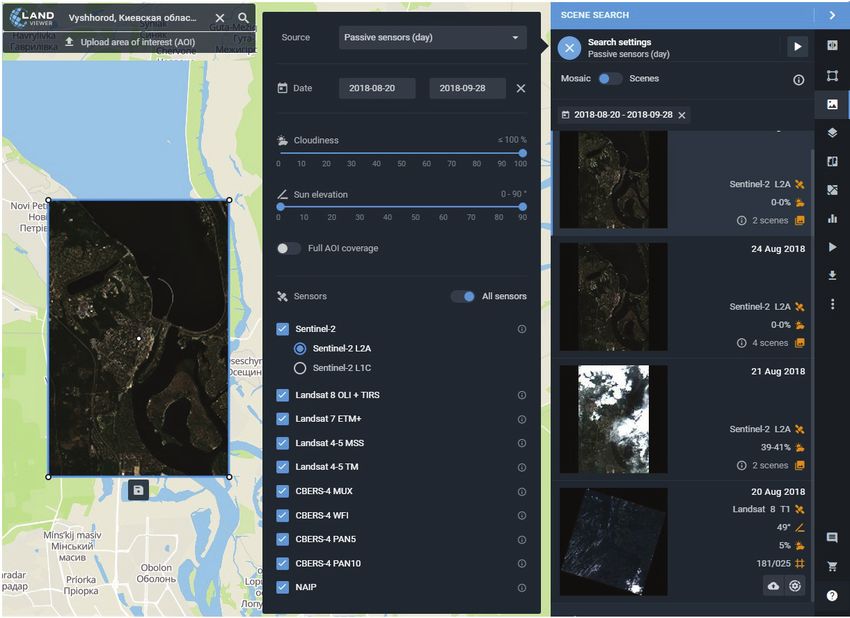Open info icon for CBERS-4 MUX

(521, 492)
